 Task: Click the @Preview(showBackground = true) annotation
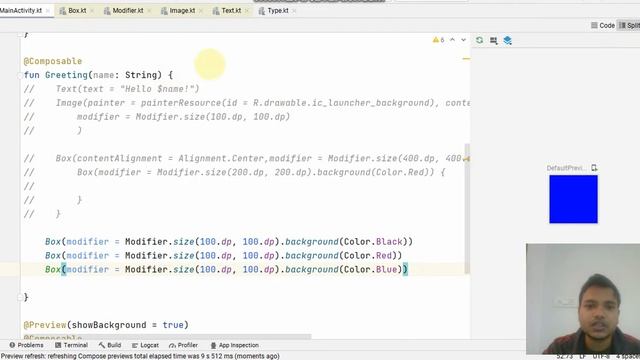click(106, 325)
